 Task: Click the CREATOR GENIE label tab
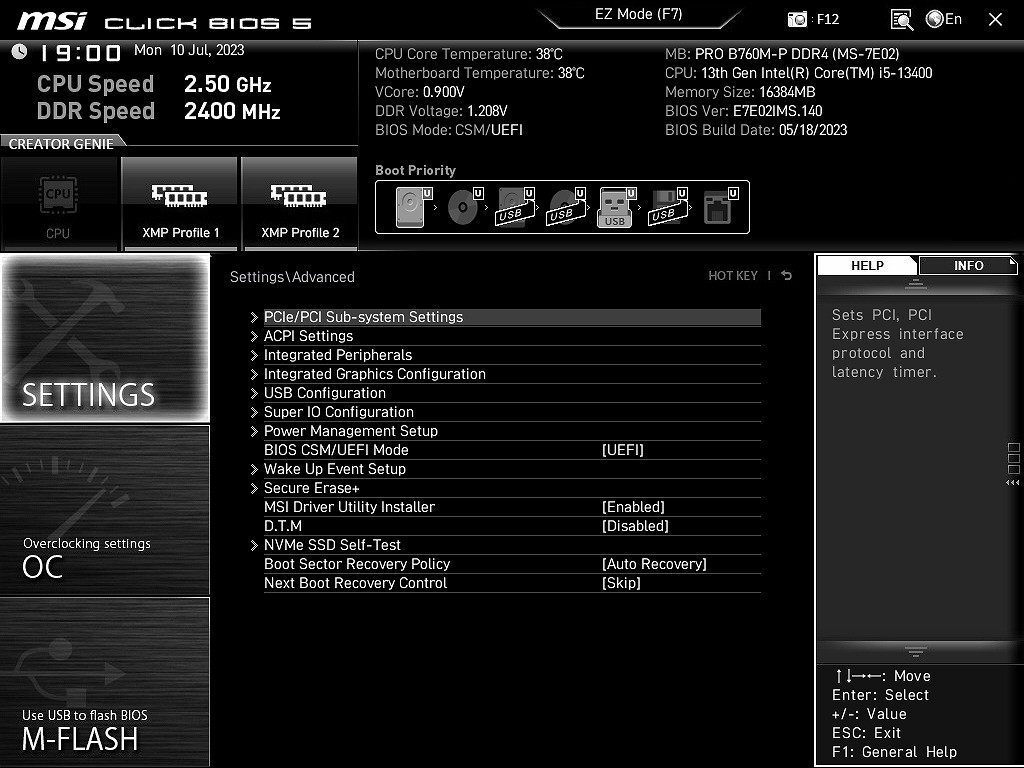click(61, 144)
